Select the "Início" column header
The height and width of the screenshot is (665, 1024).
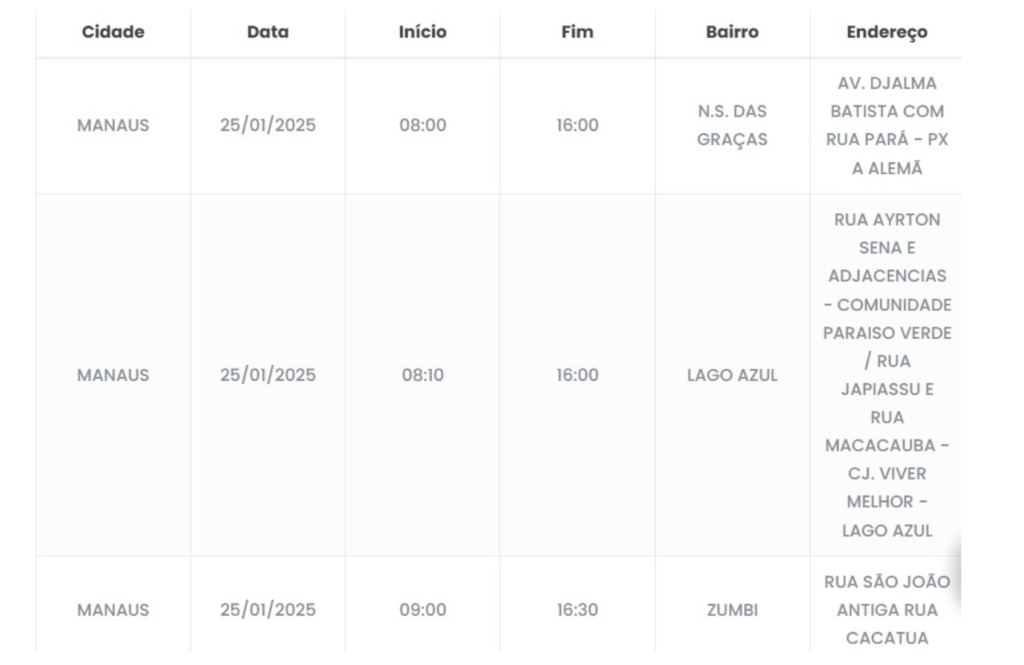[x=423, y=32]
